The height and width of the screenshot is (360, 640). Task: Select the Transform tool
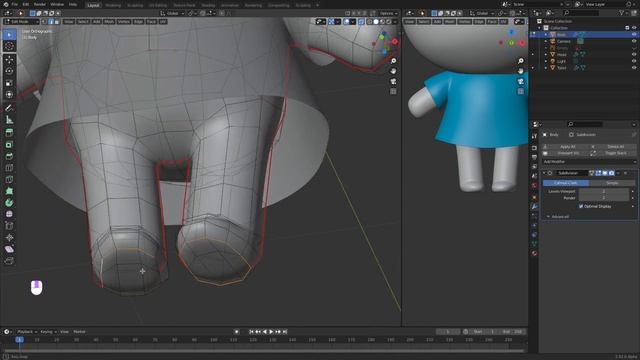pyautogui.click(x=9, y=95)
